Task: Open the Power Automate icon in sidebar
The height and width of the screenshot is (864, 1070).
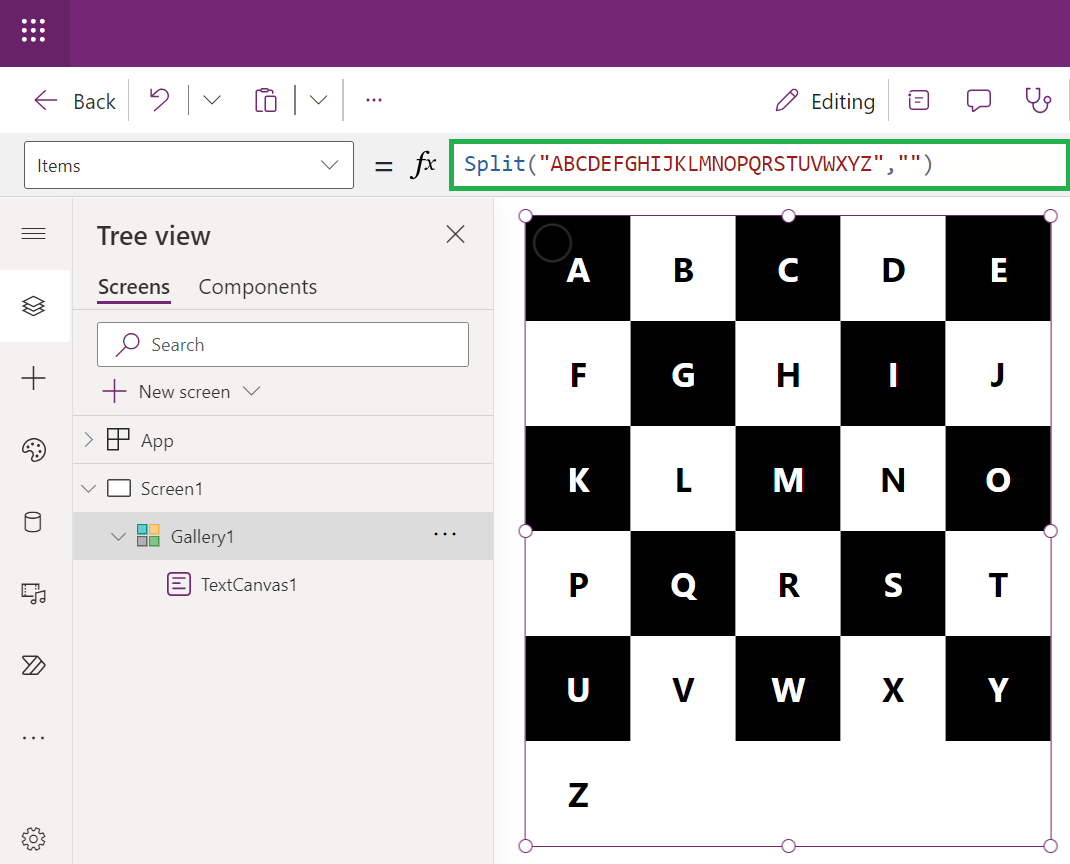Action: [x=33, y=665]
